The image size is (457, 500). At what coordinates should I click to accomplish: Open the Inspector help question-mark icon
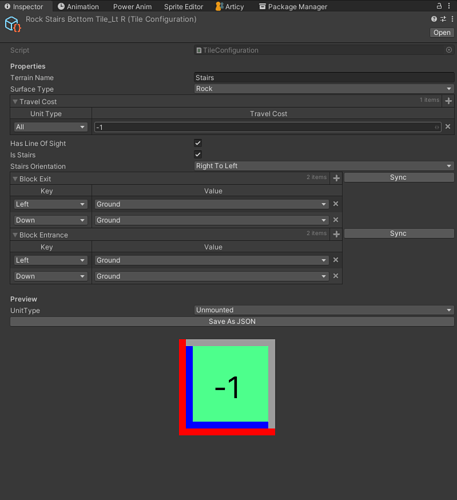[434, 19]
